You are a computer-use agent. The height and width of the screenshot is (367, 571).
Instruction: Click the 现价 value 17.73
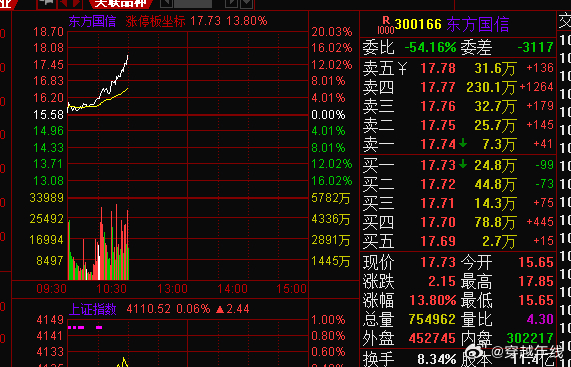[438, 262]
